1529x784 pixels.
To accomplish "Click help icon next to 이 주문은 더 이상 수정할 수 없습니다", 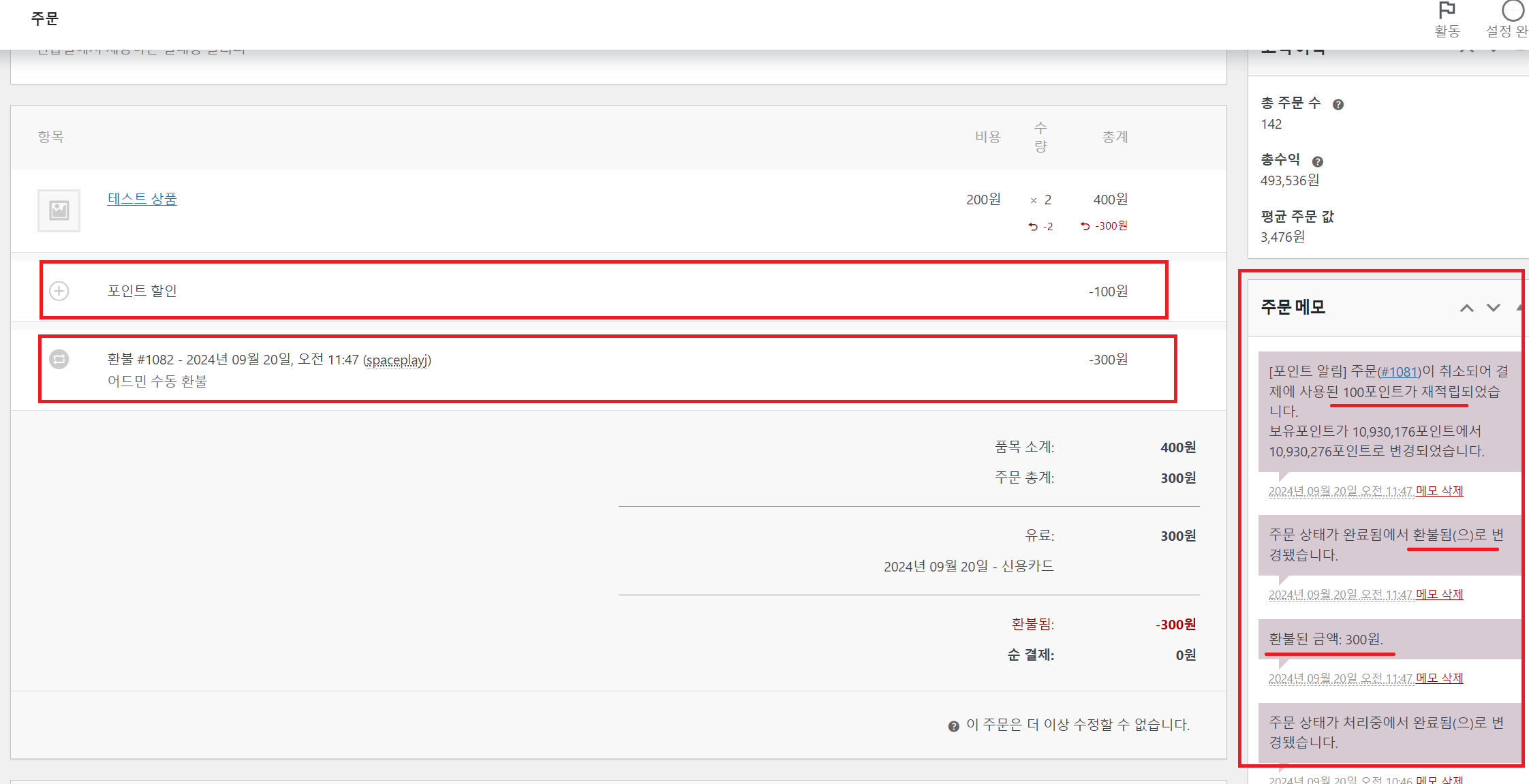I will [x=953, y=726].
